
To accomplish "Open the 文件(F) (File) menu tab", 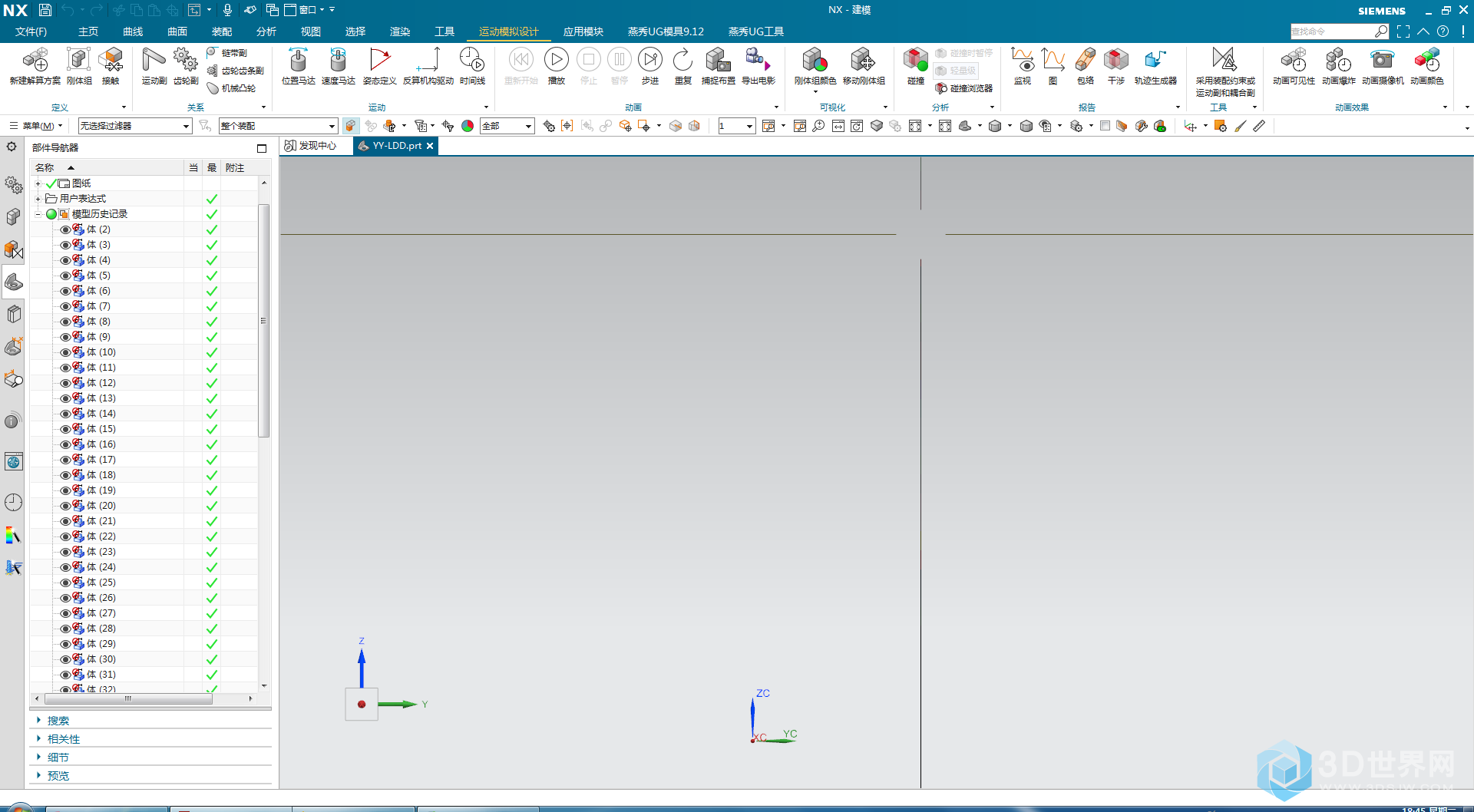I will [31, 31].
